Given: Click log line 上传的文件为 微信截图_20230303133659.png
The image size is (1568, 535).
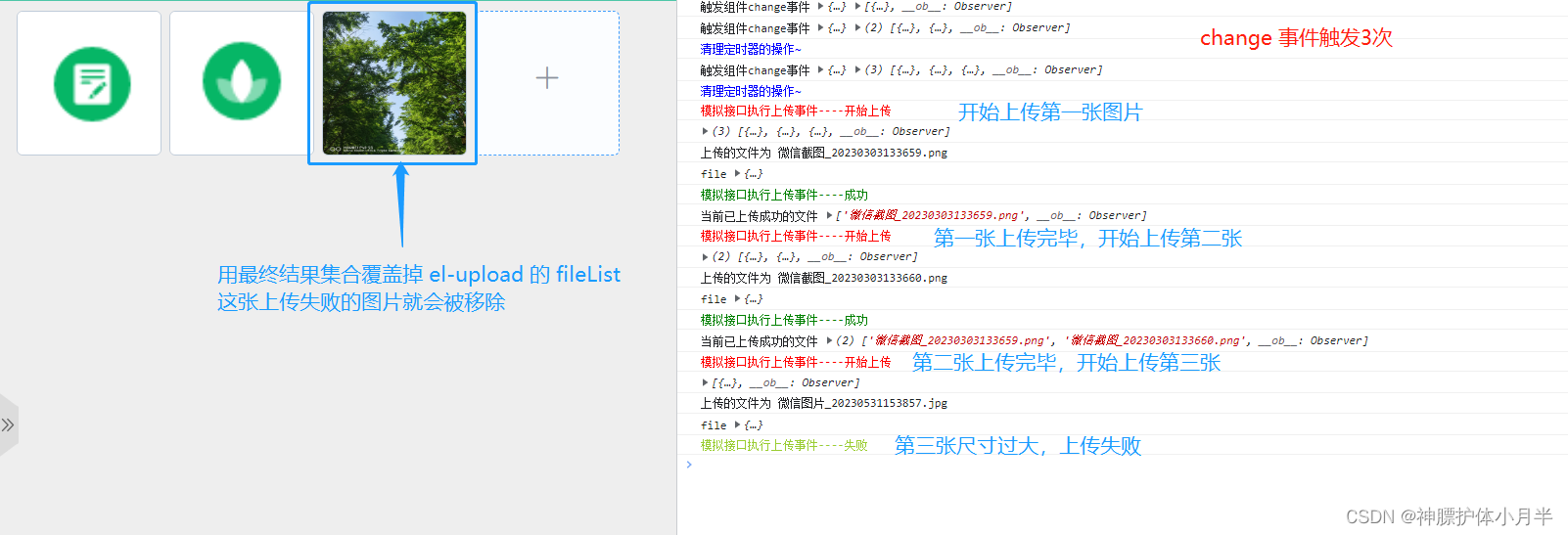Looking at the screenshot, I should coord(823,153).
